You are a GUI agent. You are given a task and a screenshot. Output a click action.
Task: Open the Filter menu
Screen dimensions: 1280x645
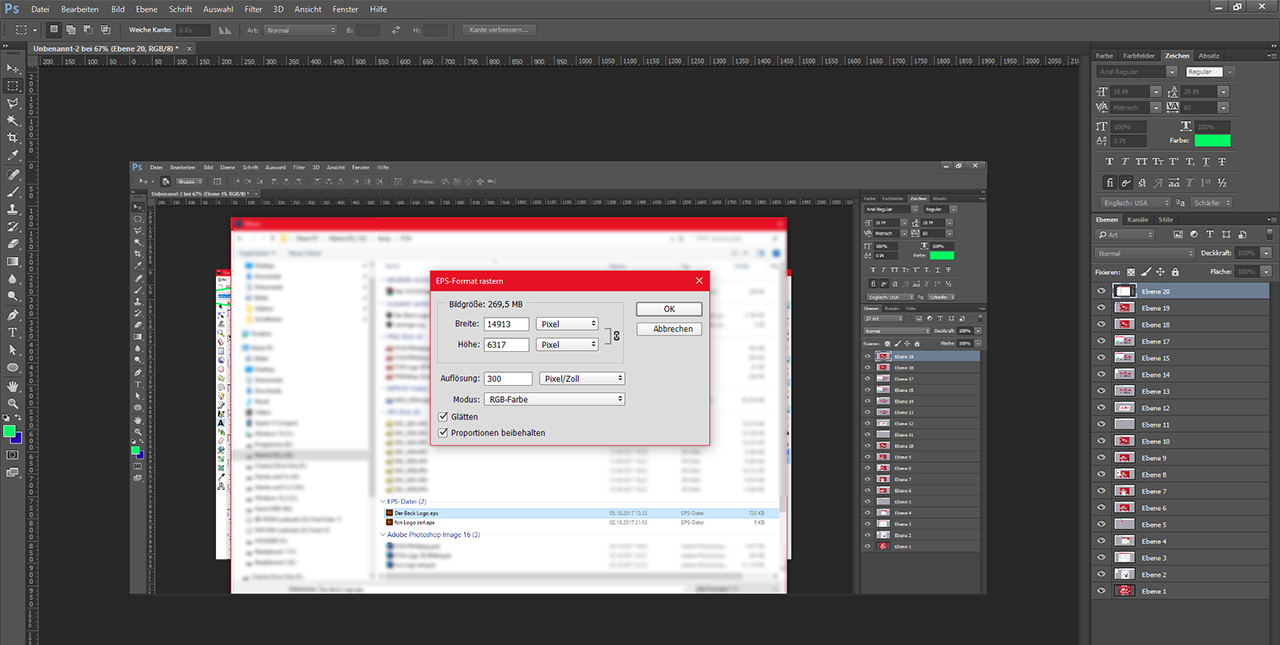pos(253,9)
